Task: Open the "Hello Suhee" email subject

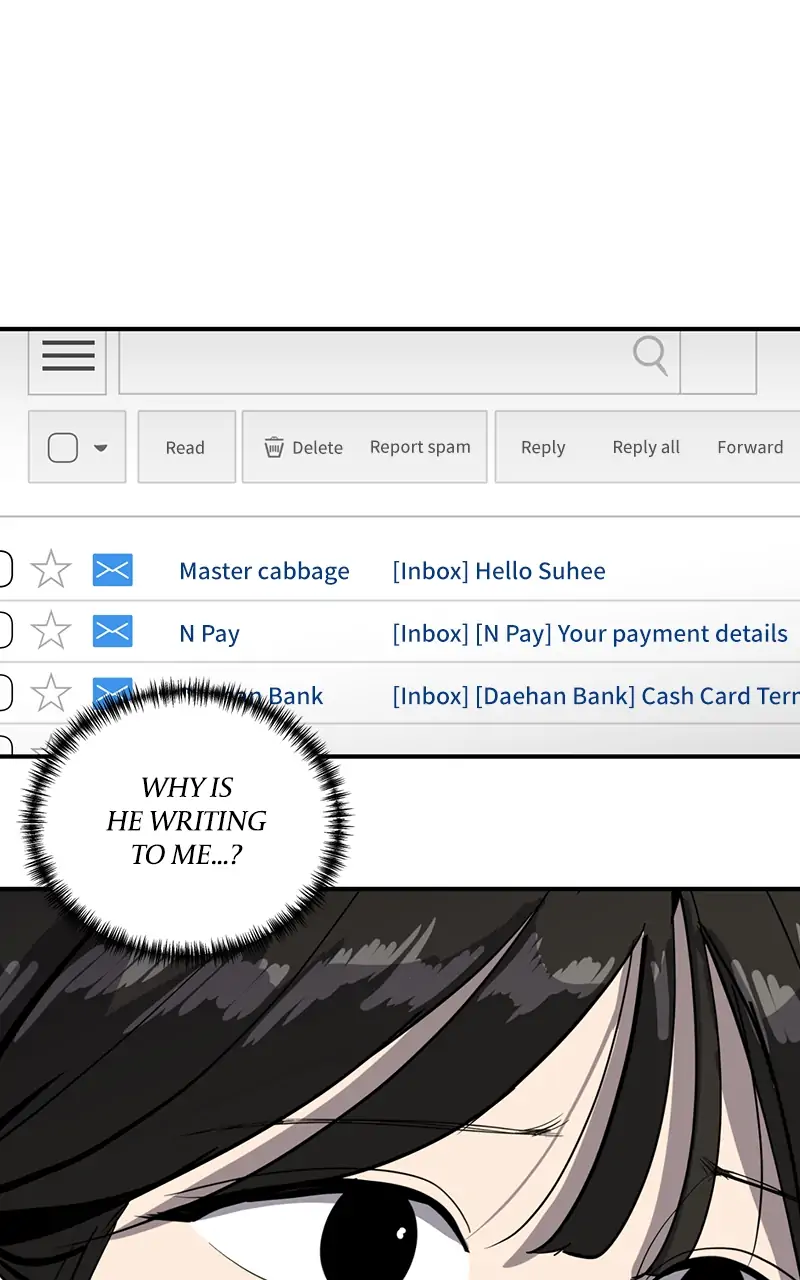Action: tap(498, 571)
